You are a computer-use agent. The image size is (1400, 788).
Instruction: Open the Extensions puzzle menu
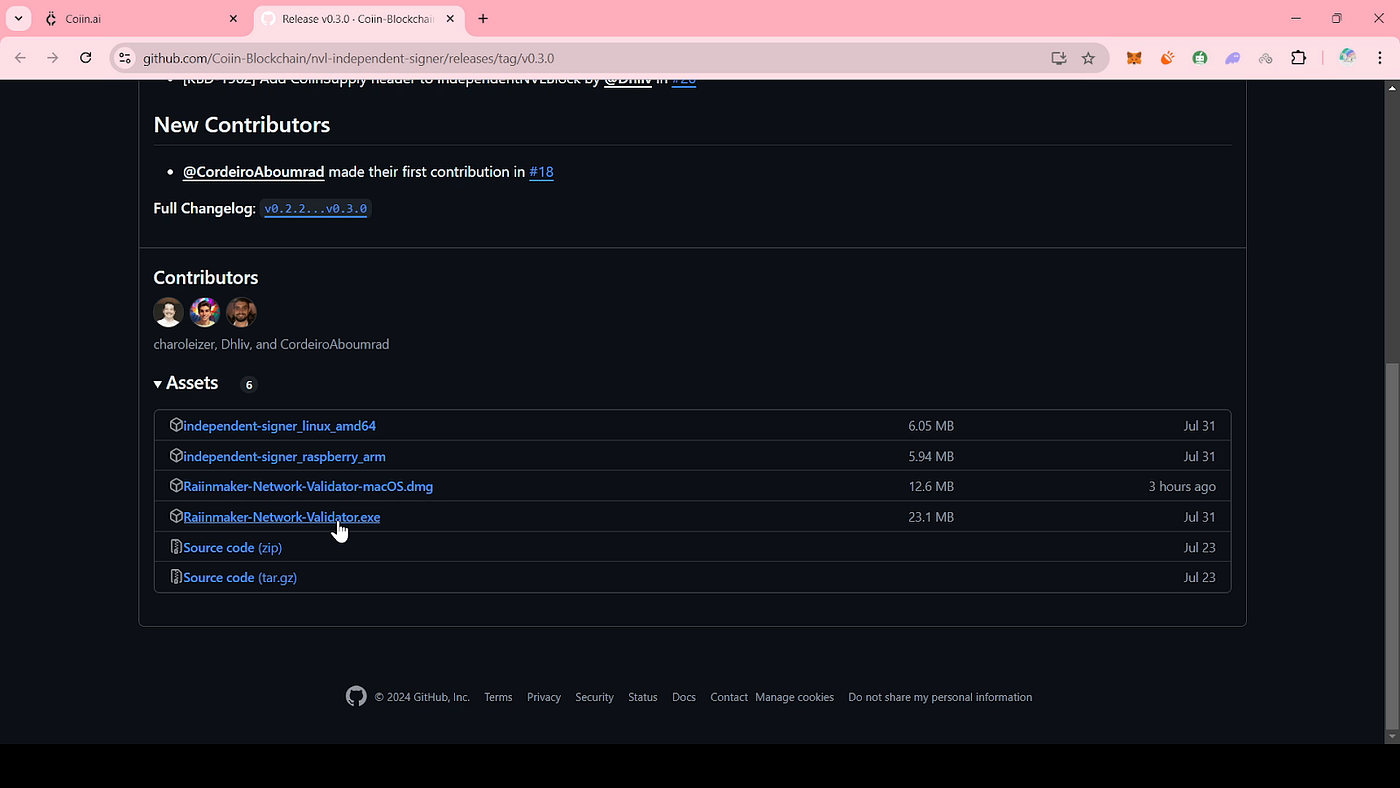click(x=1299, y=58)
